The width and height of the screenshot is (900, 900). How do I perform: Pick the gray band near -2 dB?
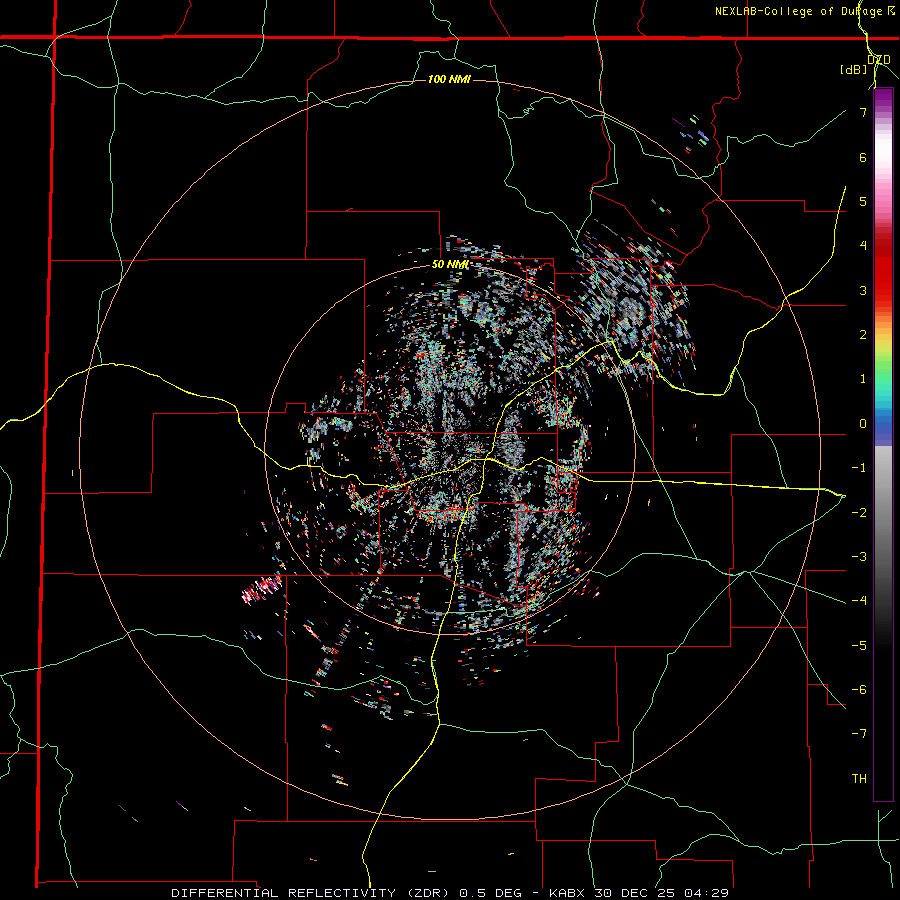point(883,513)
